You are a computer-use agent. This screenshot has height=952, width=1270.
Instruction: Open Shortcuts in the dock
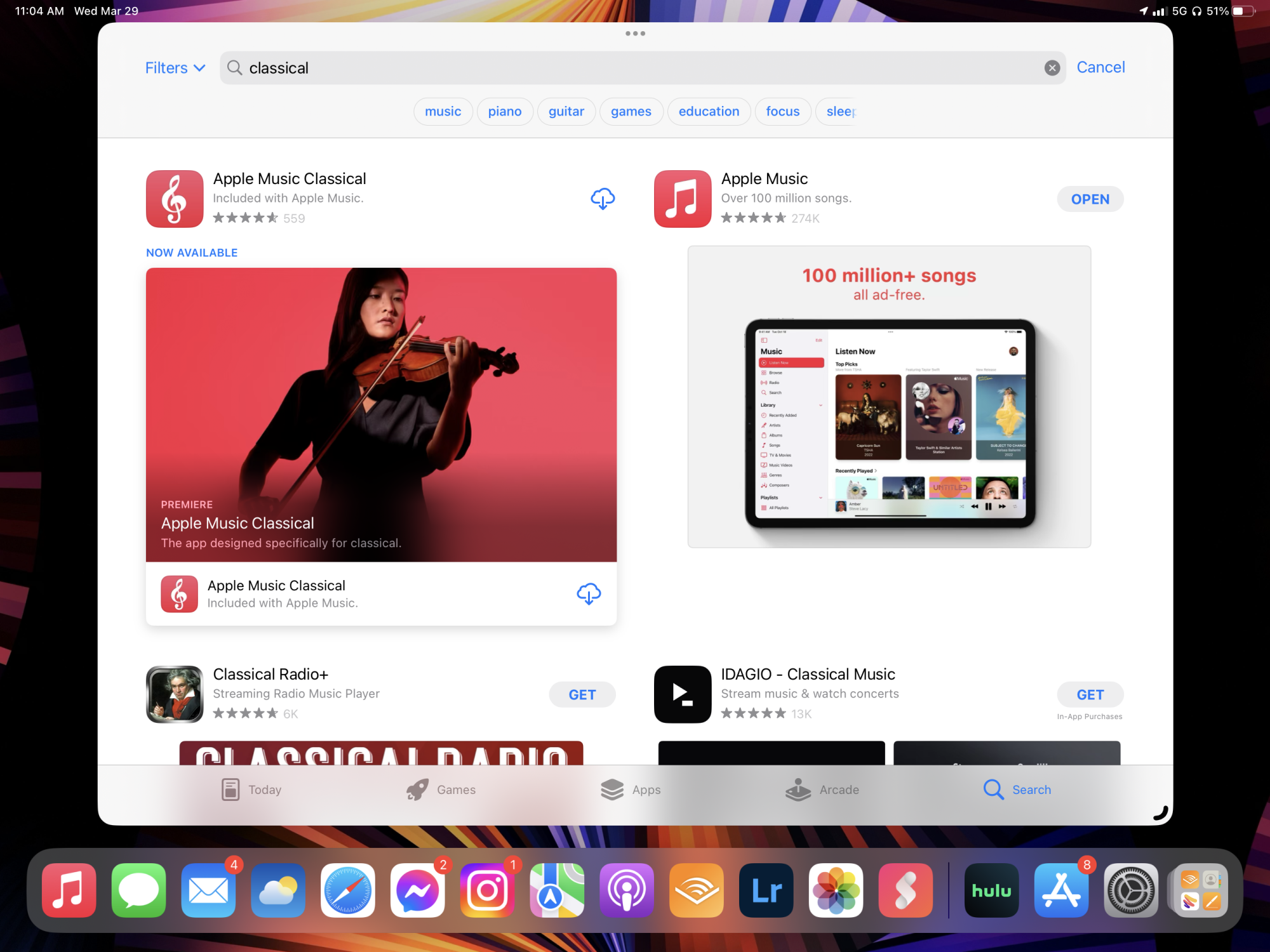[x=906, y=890]
